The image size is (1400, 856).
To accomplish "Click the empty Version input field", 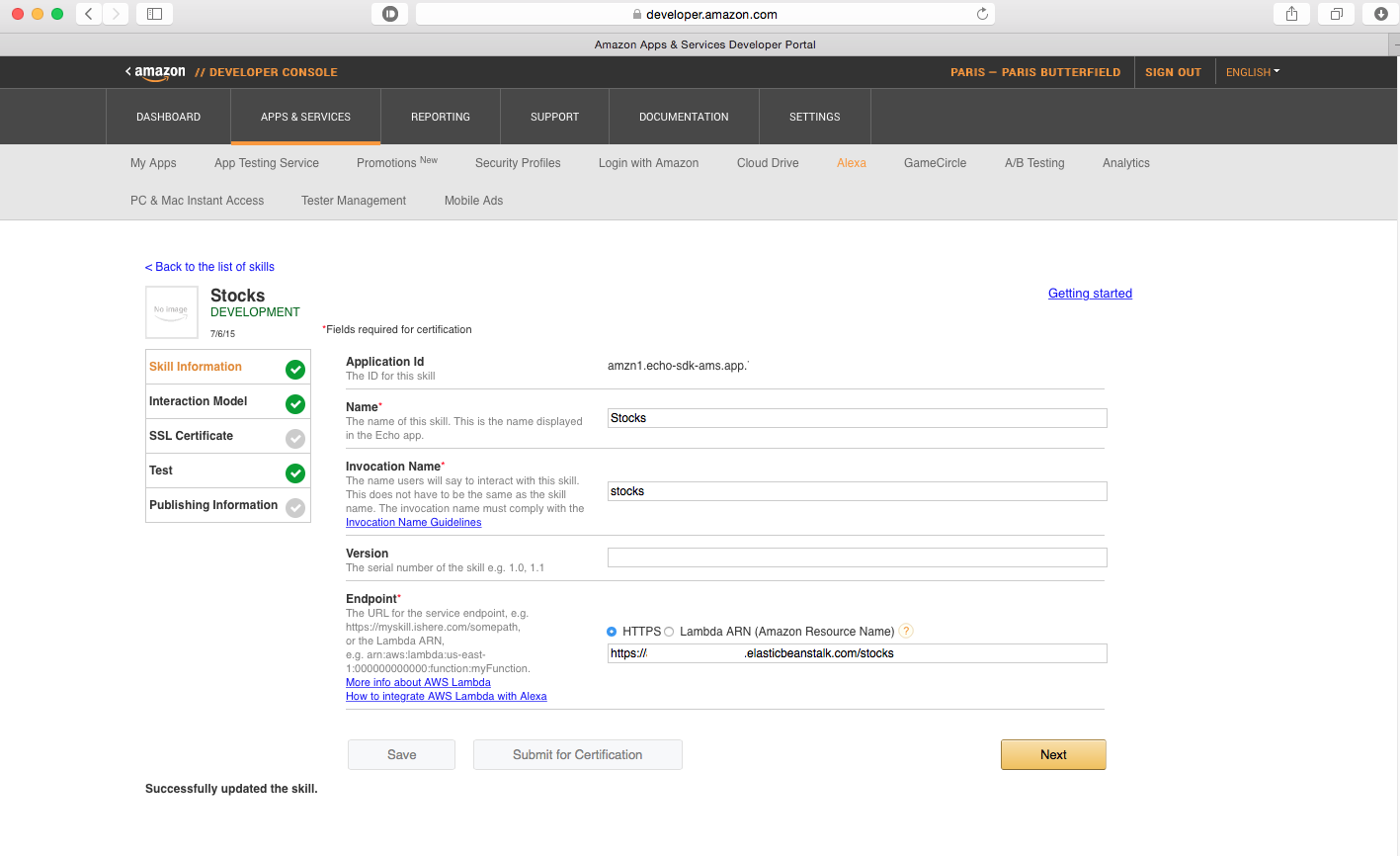I will (x=857, y=557).
